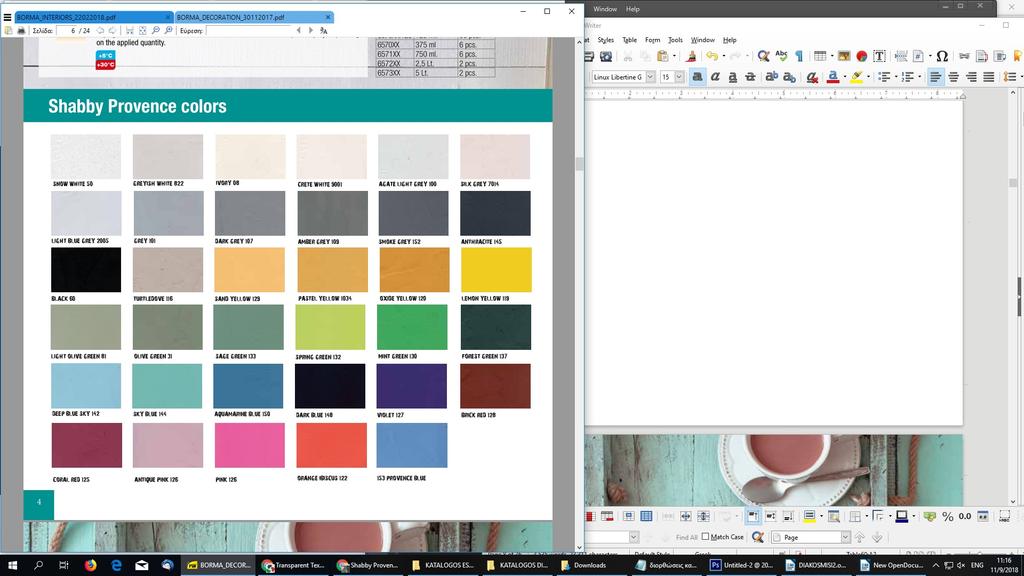The width and height of the screenshot is (1024, 576).
Task: Find next match arrow in PDF viewer
Action: 311,31
